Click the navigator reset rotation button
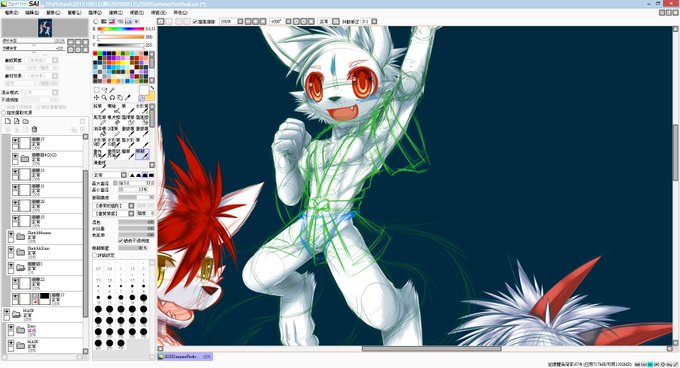 [85, 49]
